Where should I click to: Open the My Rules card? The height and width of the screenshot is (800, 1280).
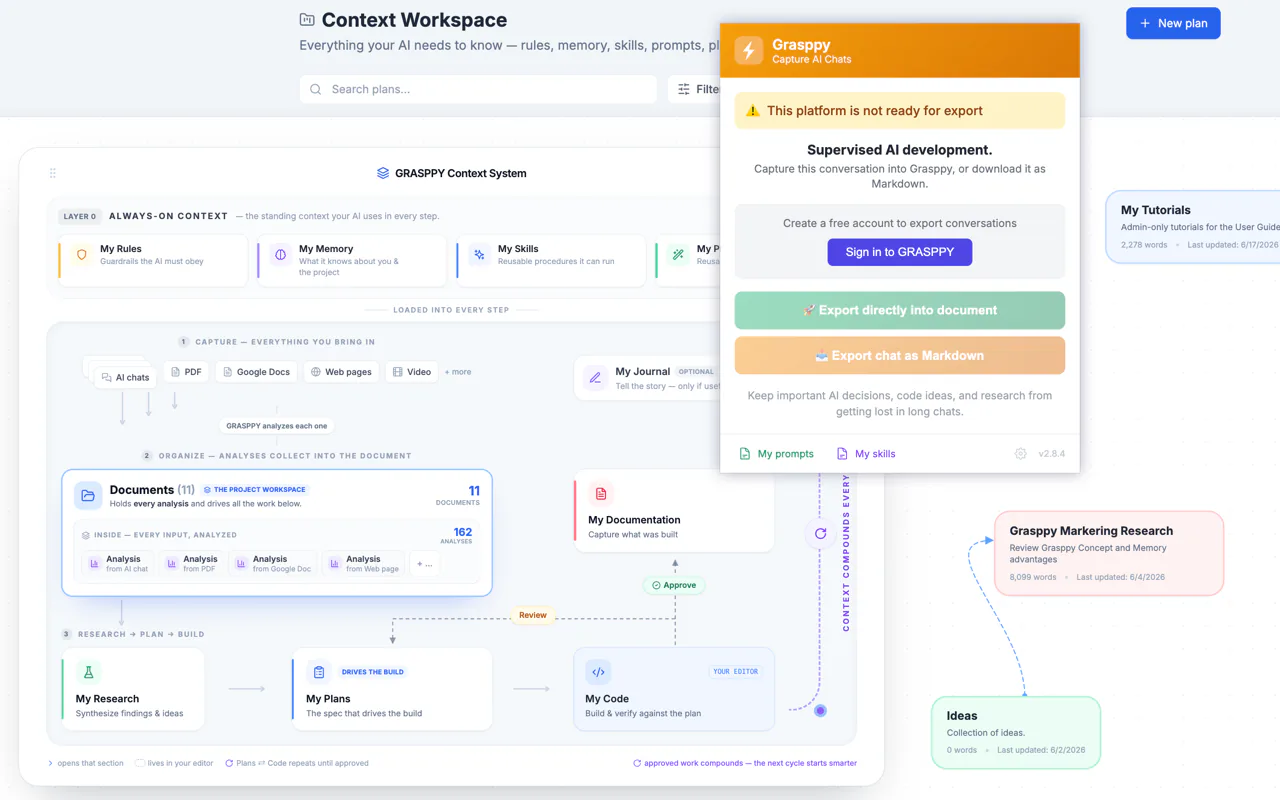tap(153, 260)
